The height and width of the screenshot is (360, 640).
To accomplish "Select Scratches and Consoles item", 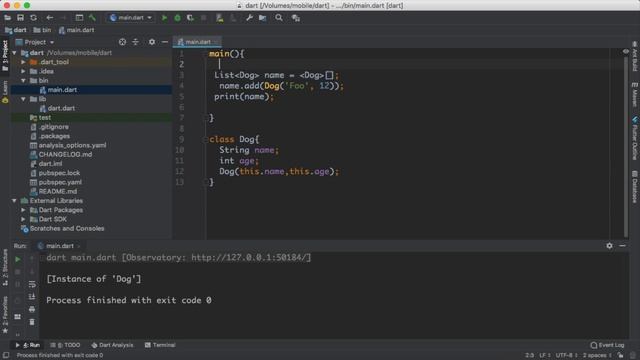I will point(67,229).
